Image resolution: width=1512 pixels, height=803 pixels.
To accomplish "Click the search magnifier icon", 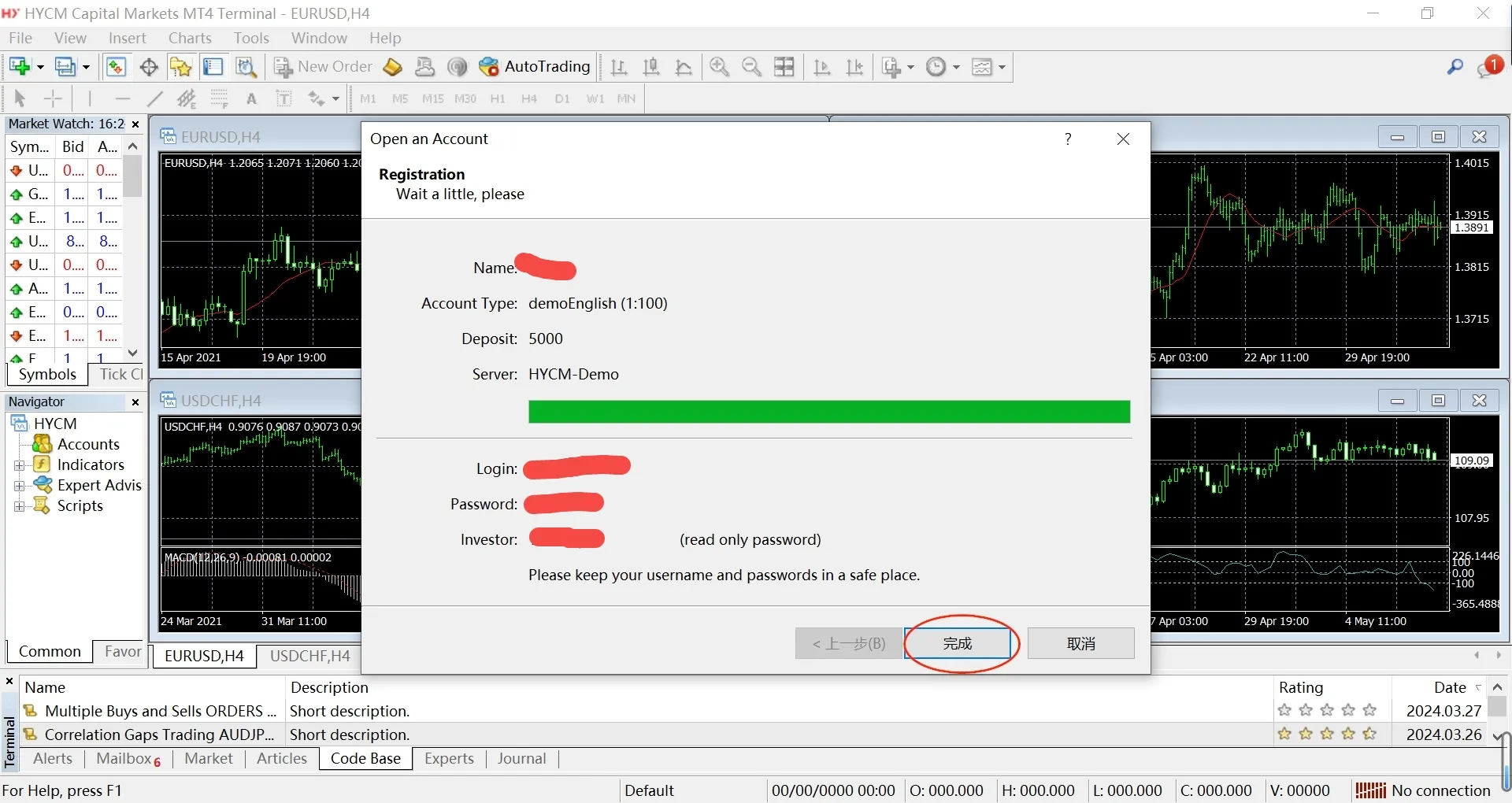I will [1455, 67].
